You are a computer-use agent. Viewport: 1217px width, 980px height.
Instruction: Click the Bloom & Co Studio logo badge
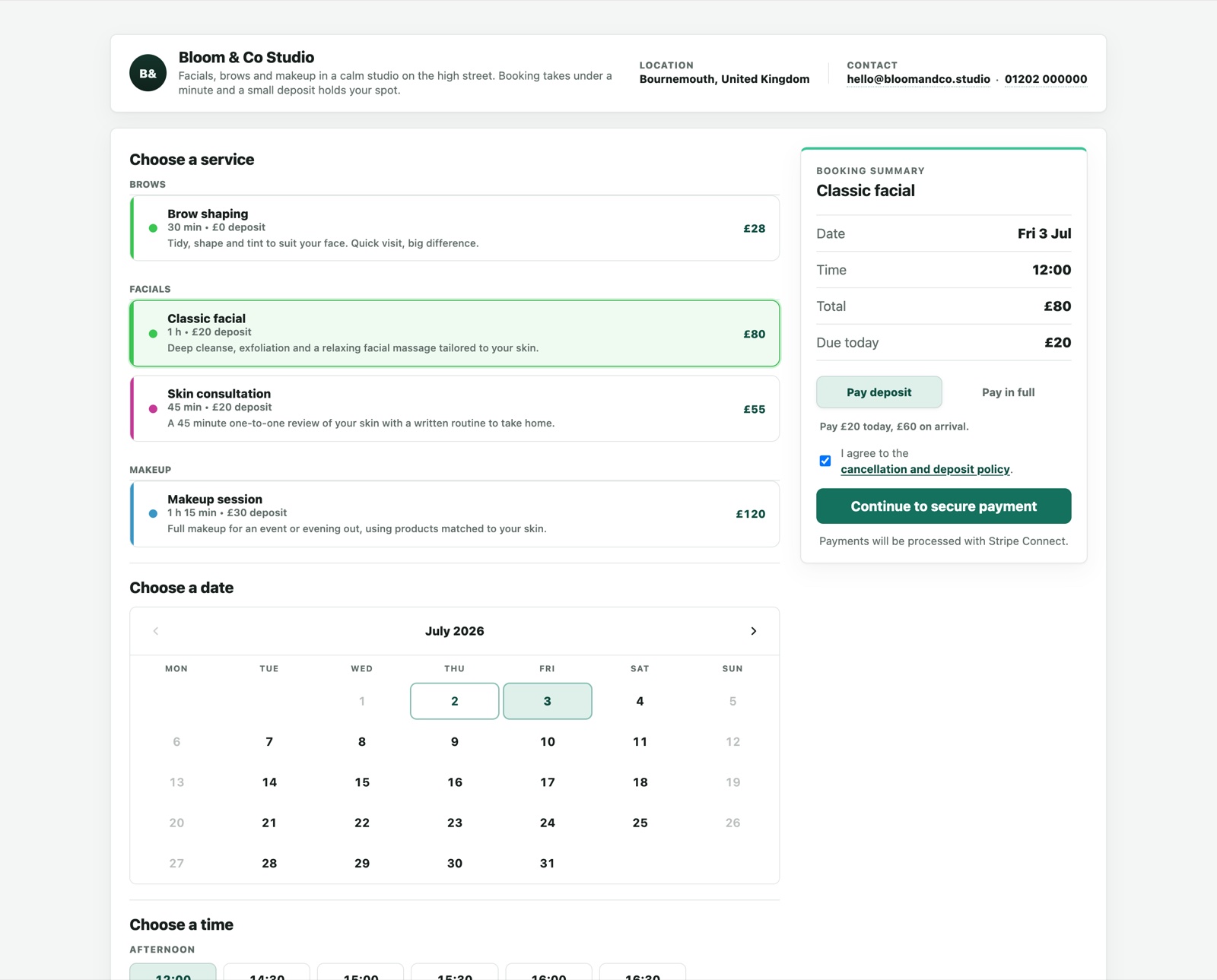point(148,73)
